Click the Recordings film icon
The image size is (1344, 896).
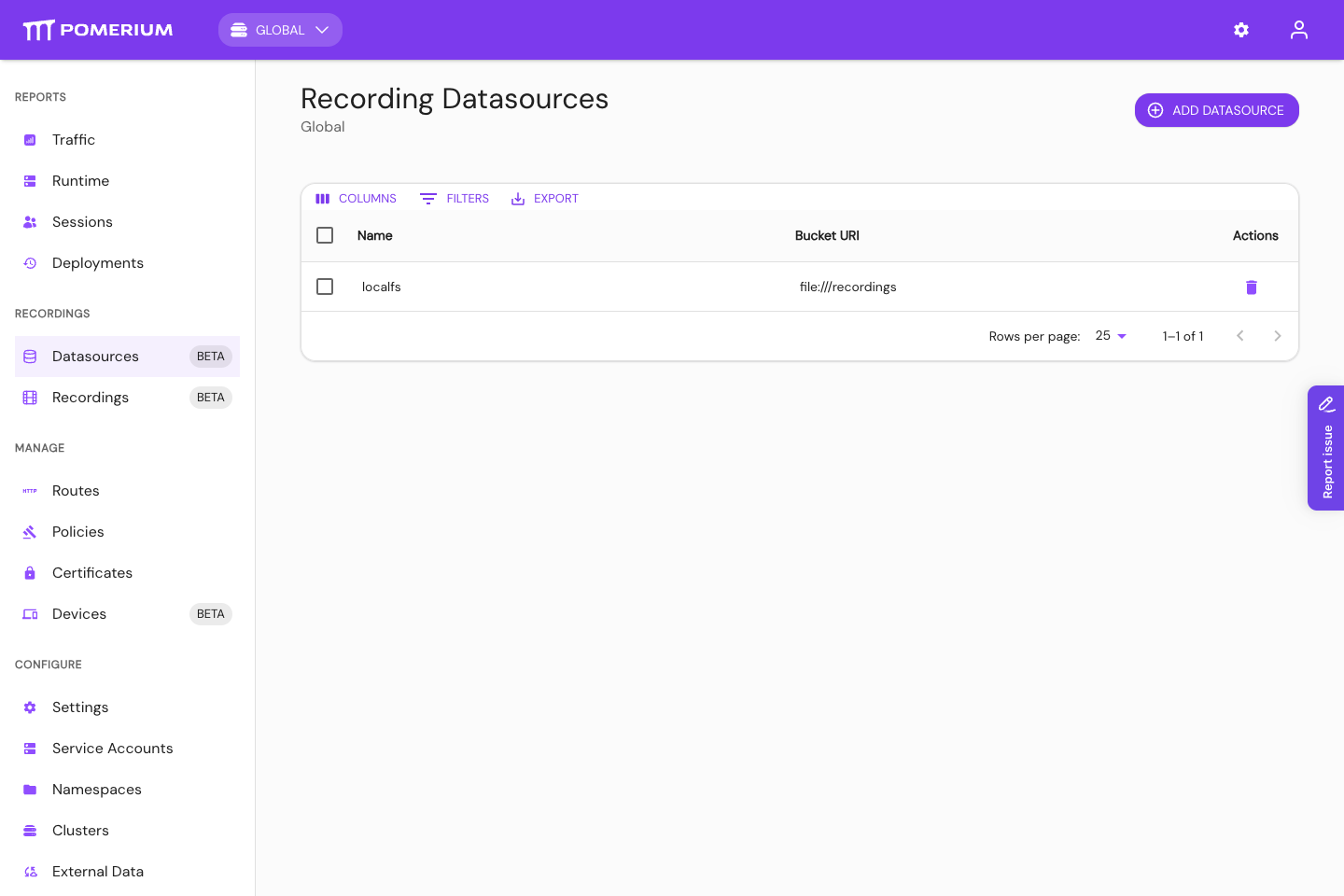point(30,398)
